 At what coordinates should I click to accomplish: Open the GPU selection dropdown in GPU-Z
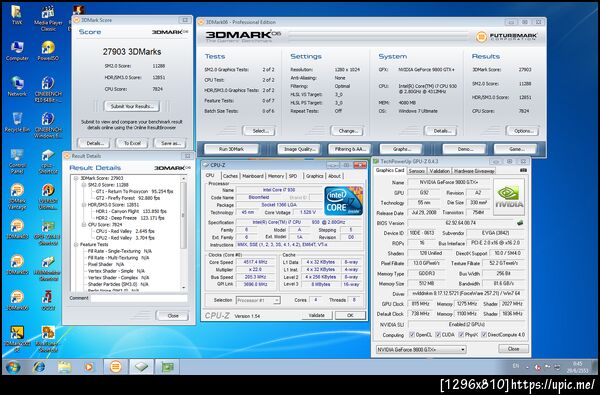pos(421,349)
